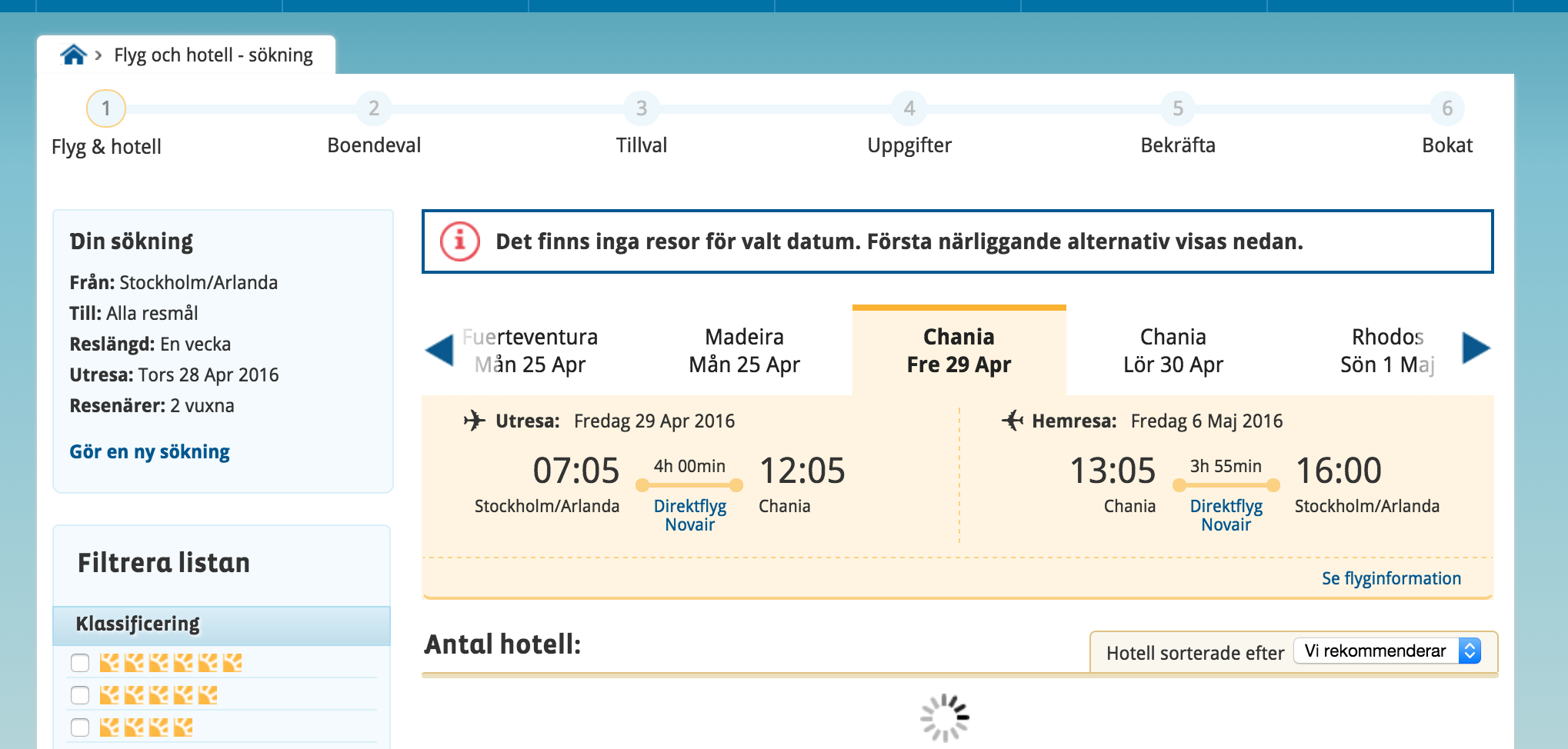Open the Vi rekommenderar sort dropdown
This screenshot has width=1568, height=749.
(1386, 651)
